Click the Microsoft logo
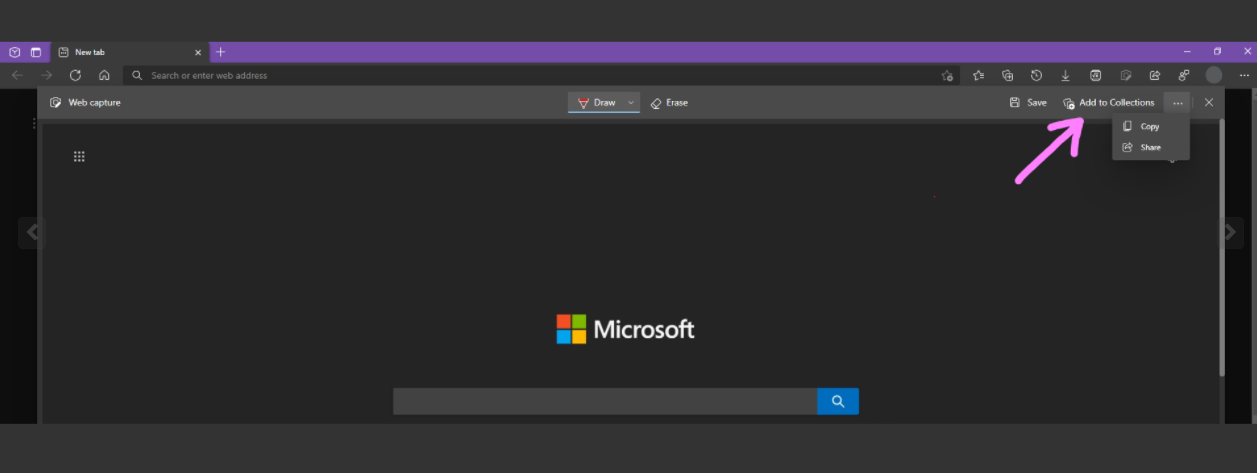Screen dimensions: 1257x473 coord(625,329)
